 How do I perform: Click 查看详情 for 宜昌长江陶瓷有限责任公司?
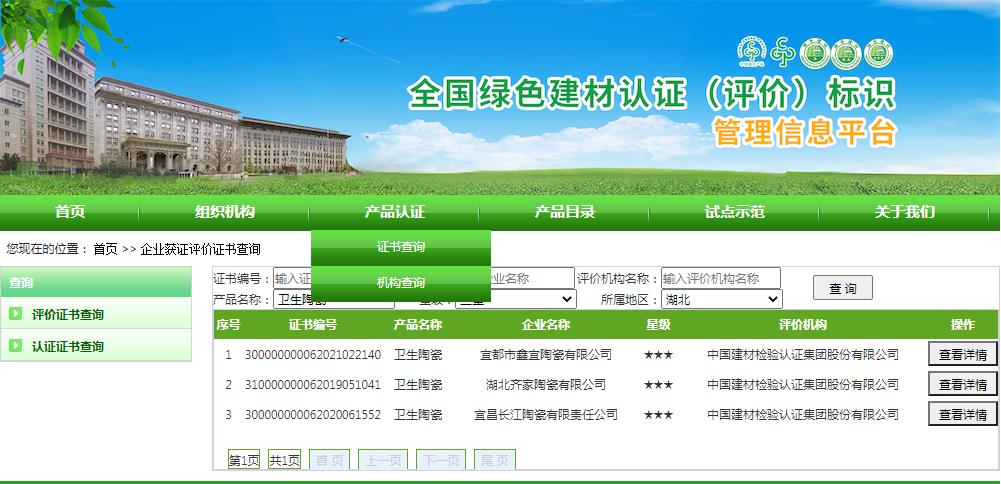click(963, 414)
